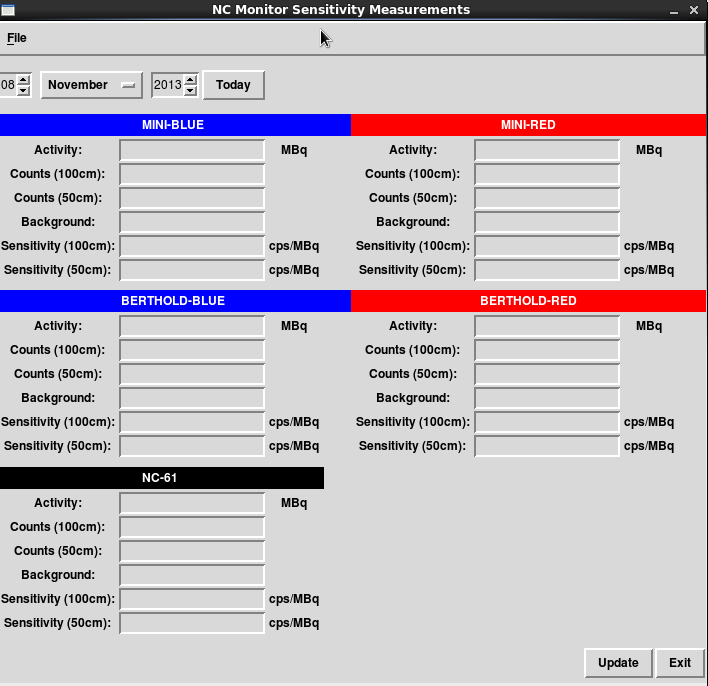Screen dimensions: 708x686
Task: Select NC-61 Sensitivity (100cm) field
Action: [192, 599]
